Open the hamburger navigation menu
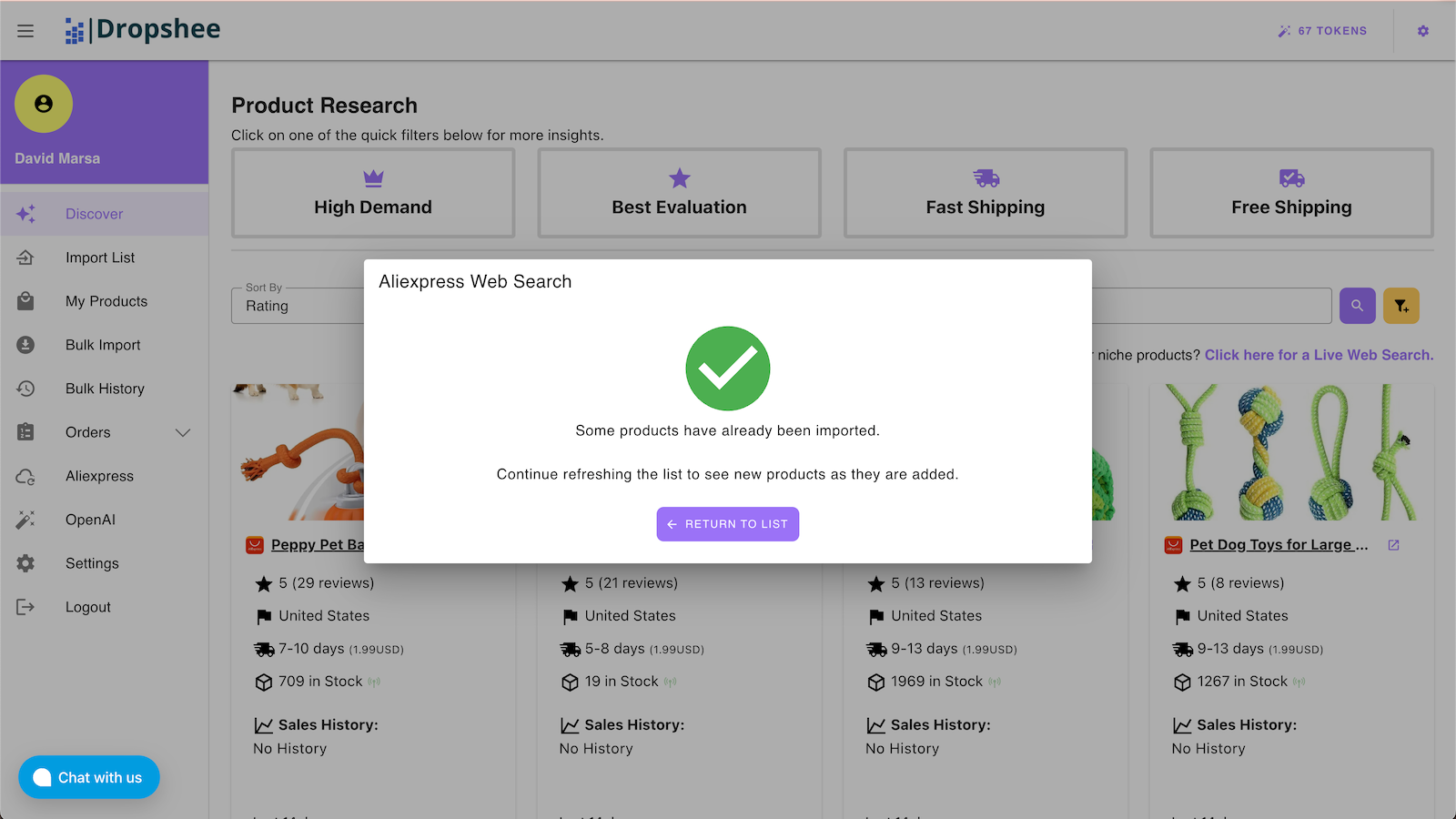Image resolution: width=1456 pixels, height=819 pixels. tap(25, 31)
